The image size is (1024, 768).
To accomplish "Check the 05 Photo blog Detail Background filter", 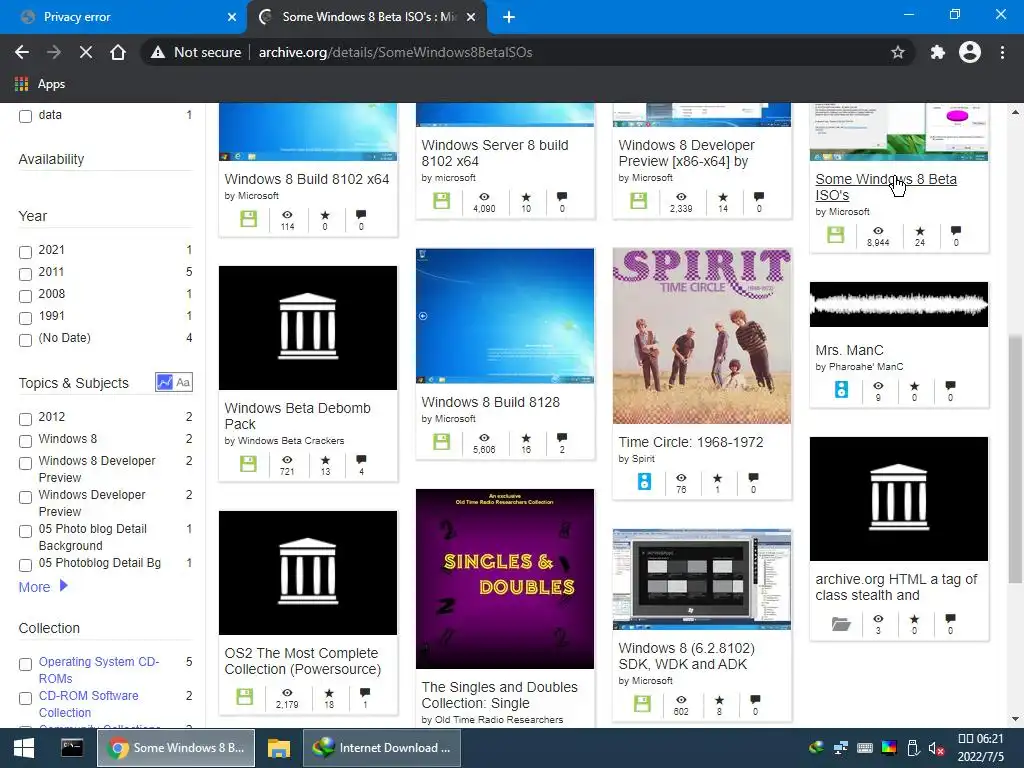I will click(25, 532).
